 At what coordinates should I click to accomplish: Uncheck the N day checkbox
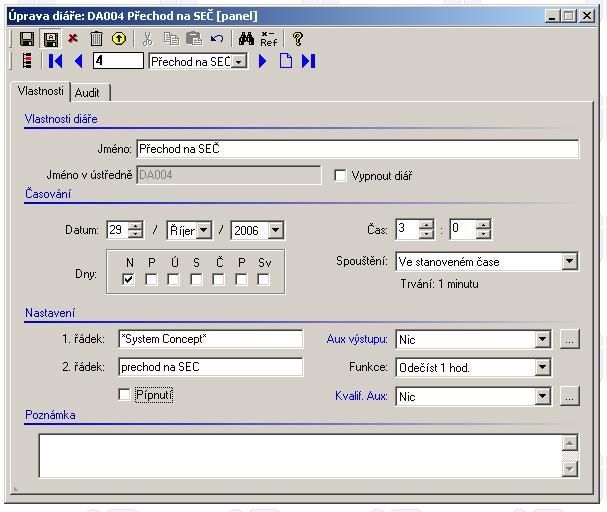click(x=128, y=280)
